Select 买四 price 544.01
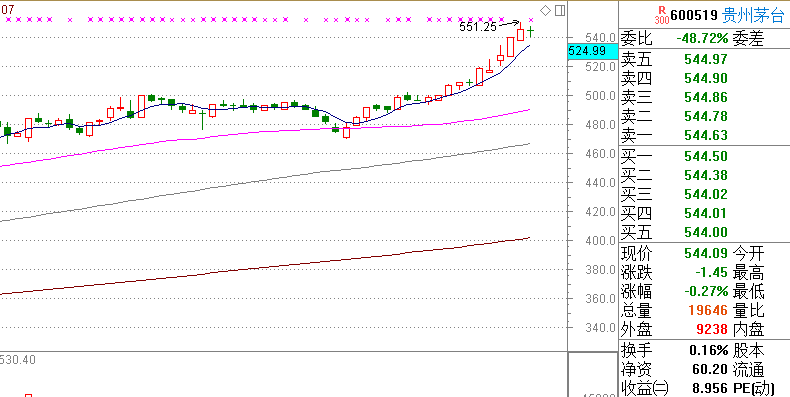790x397 pixels. pos(706,214)
